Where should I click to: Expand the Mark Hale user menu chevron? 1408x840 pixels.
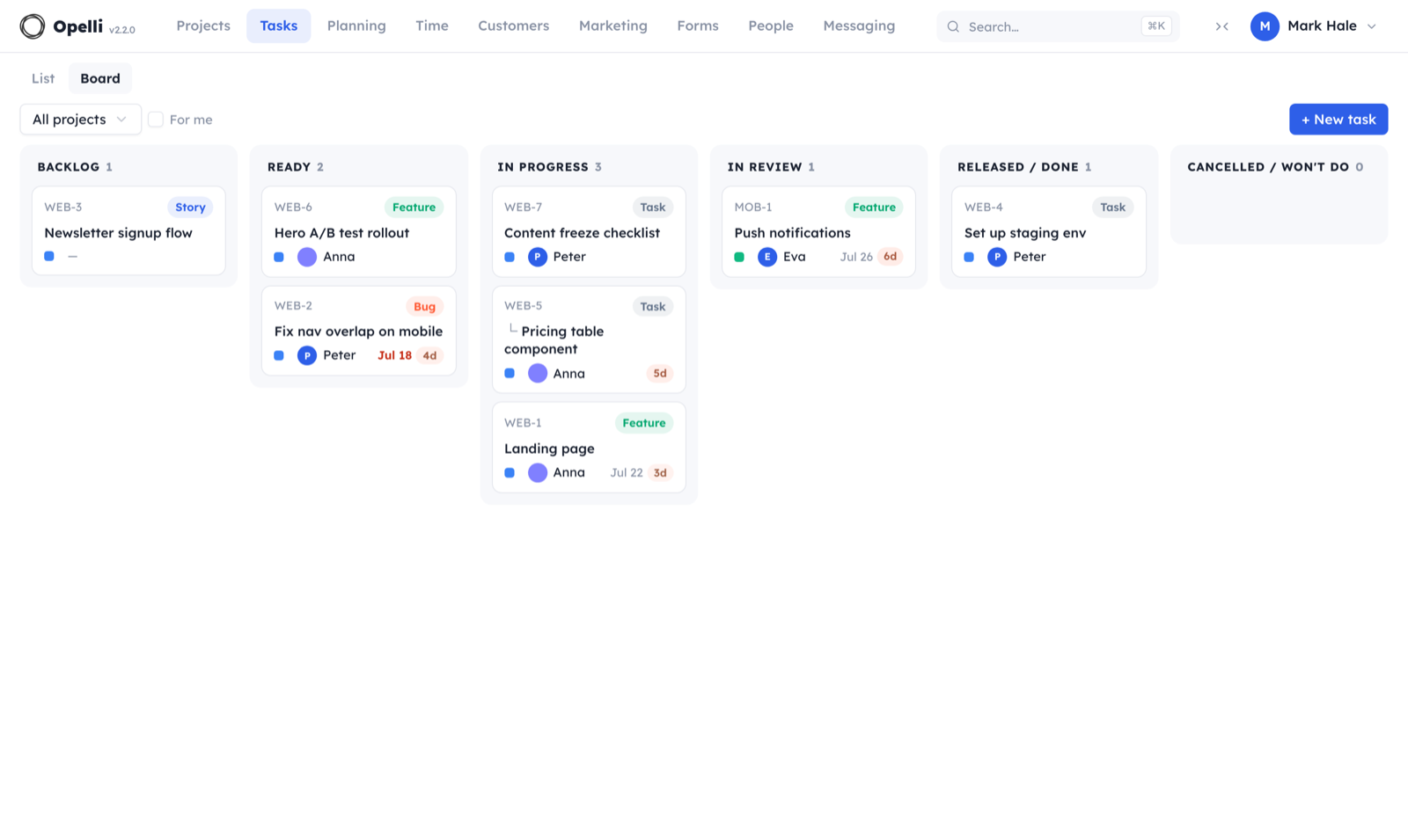tap(1372, 26)
